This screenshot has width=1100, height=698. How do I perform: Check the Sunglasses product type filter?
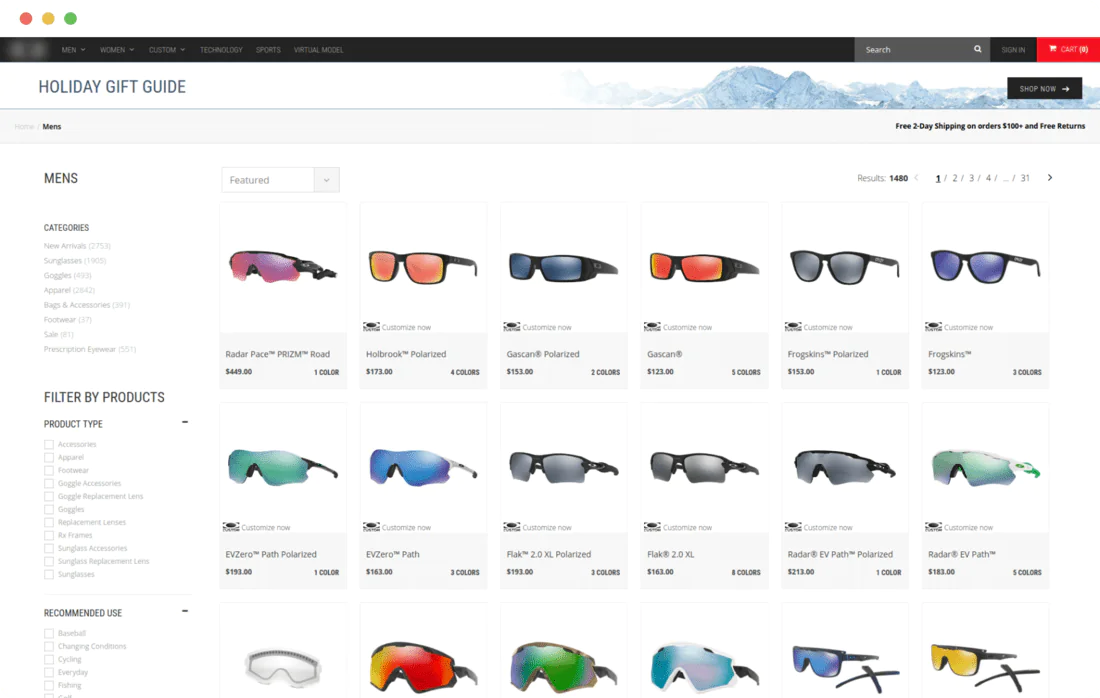tap(48, 575)
